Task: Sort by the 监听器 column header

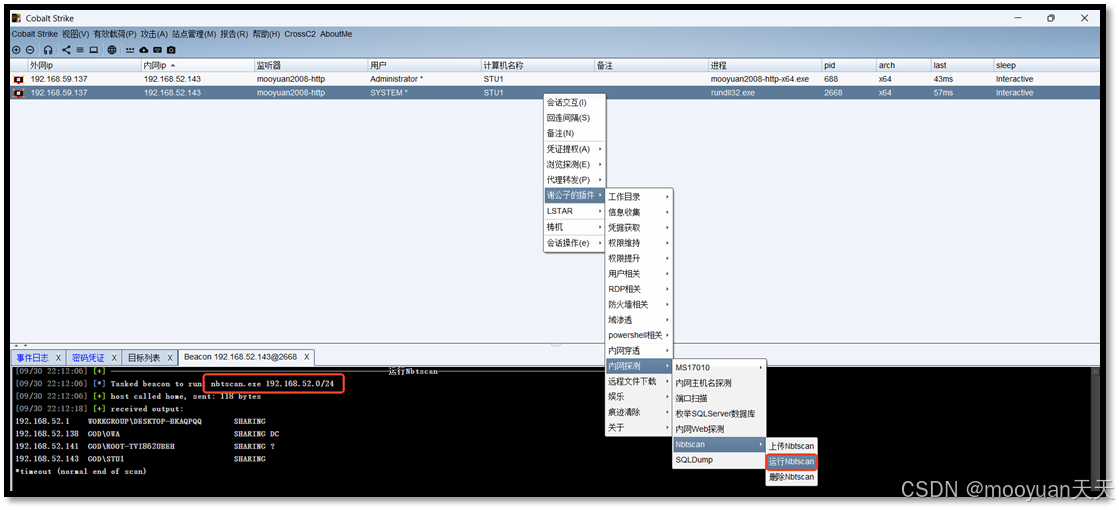Action: coord(311,65)
